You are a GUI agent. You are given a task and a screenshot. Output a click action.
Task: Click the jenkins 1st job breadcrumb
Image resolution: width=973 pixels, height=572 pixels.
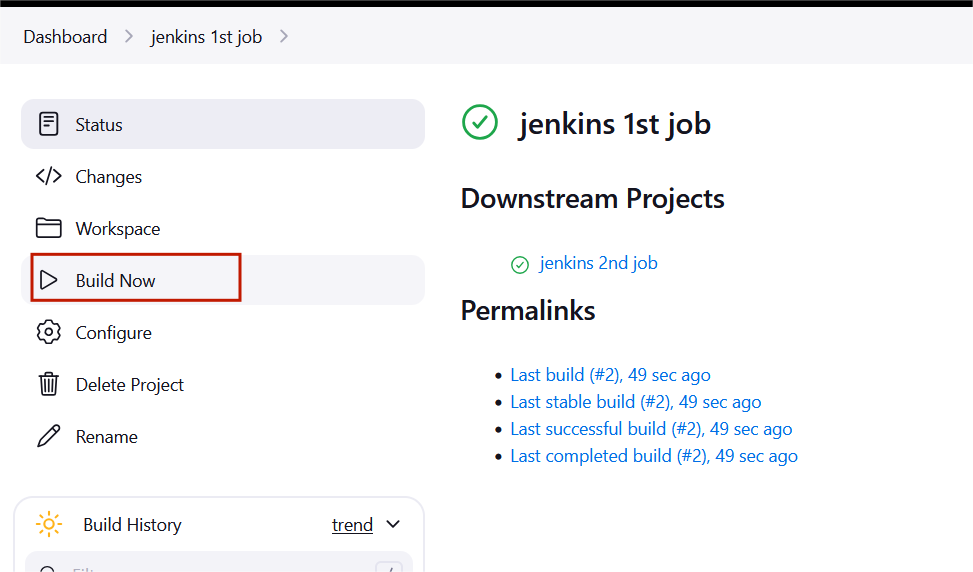206,37
